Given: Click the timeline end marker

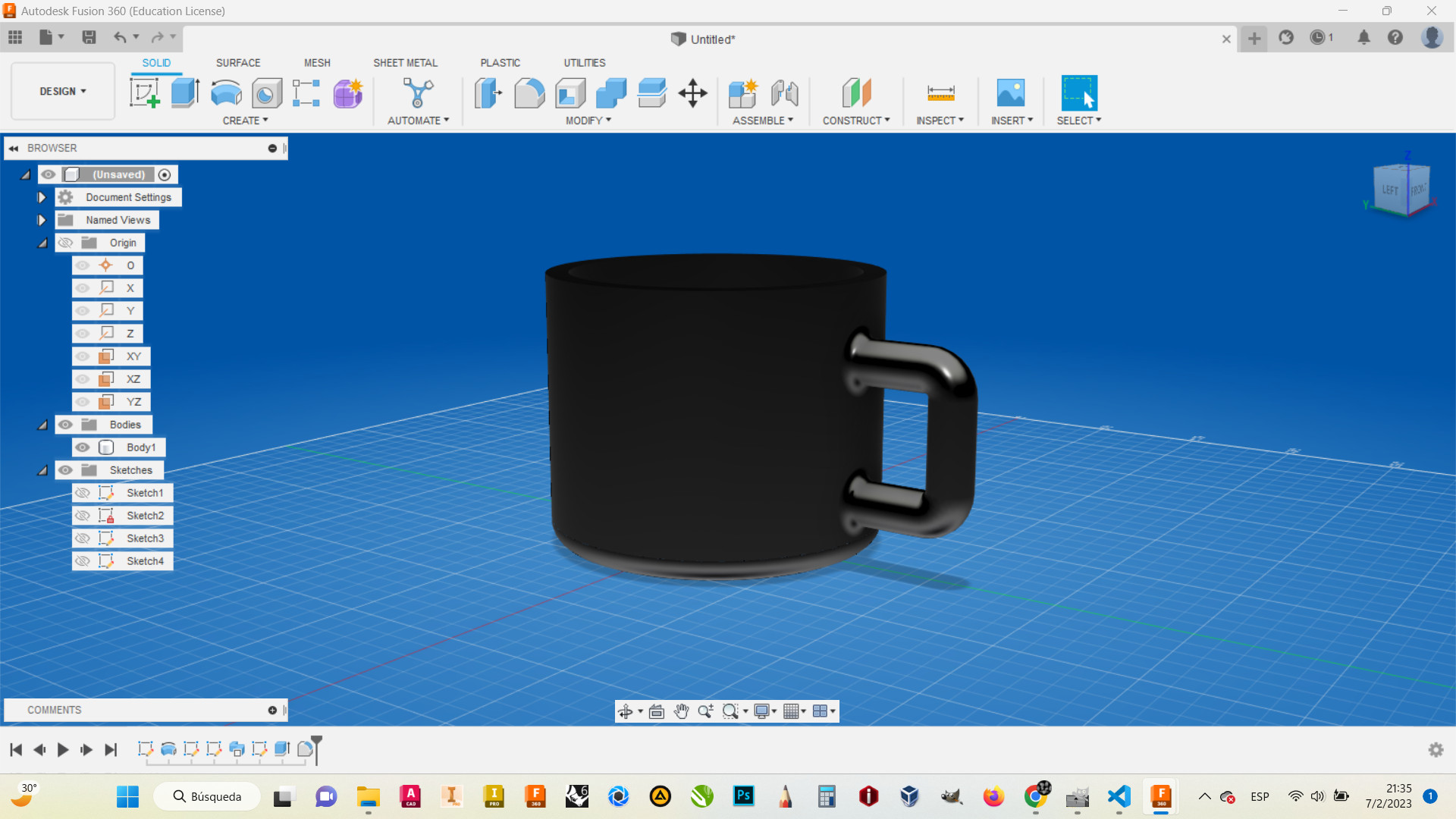Looking at the screenshot, I should [317, 748].
